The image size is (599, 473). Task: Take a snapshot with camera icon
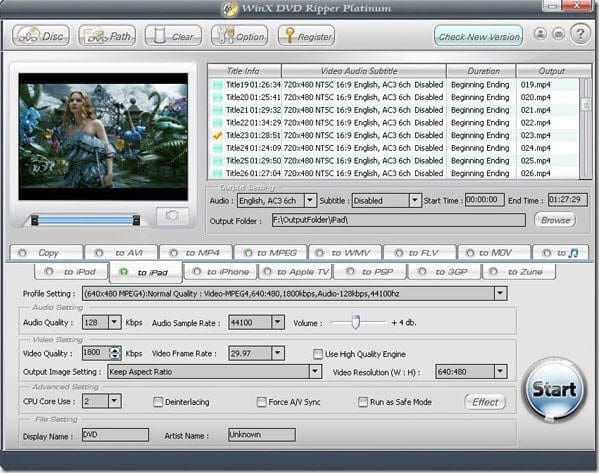click(172, 216)
